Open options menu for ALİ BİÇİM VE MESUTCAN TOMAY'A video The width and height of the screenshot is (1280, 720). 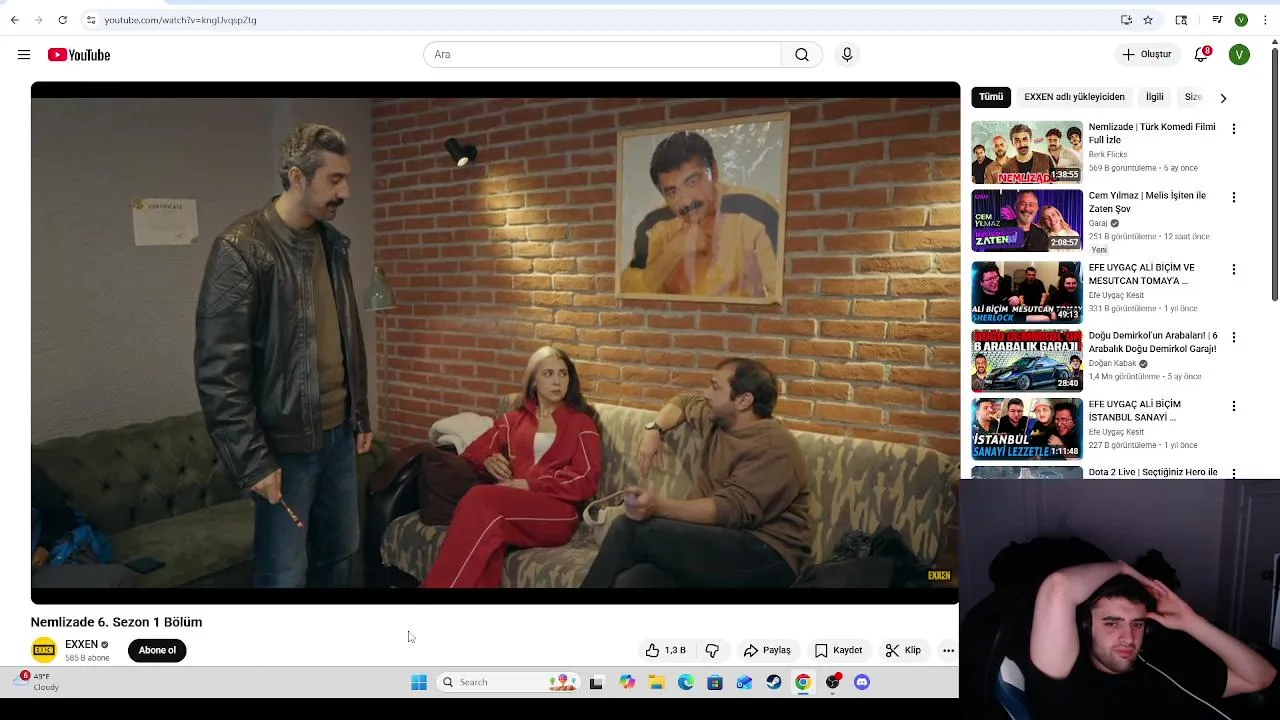pos(1233,269)
